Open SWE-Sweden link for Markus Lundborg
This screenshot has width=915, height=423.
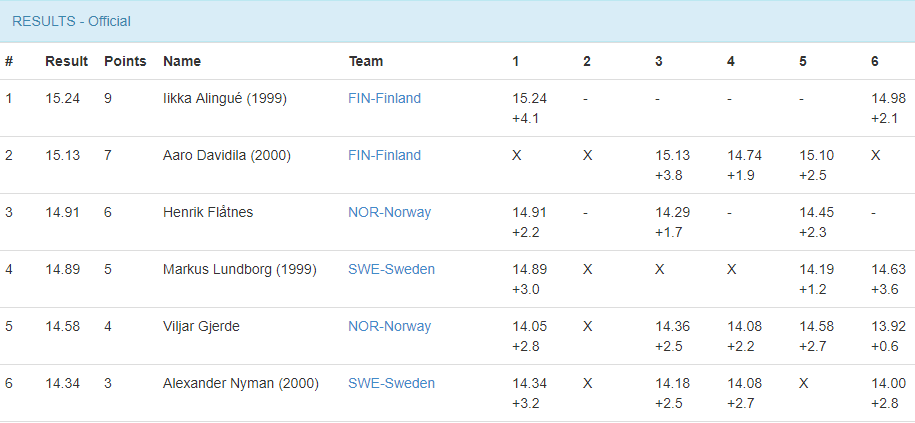coord(392,270)
